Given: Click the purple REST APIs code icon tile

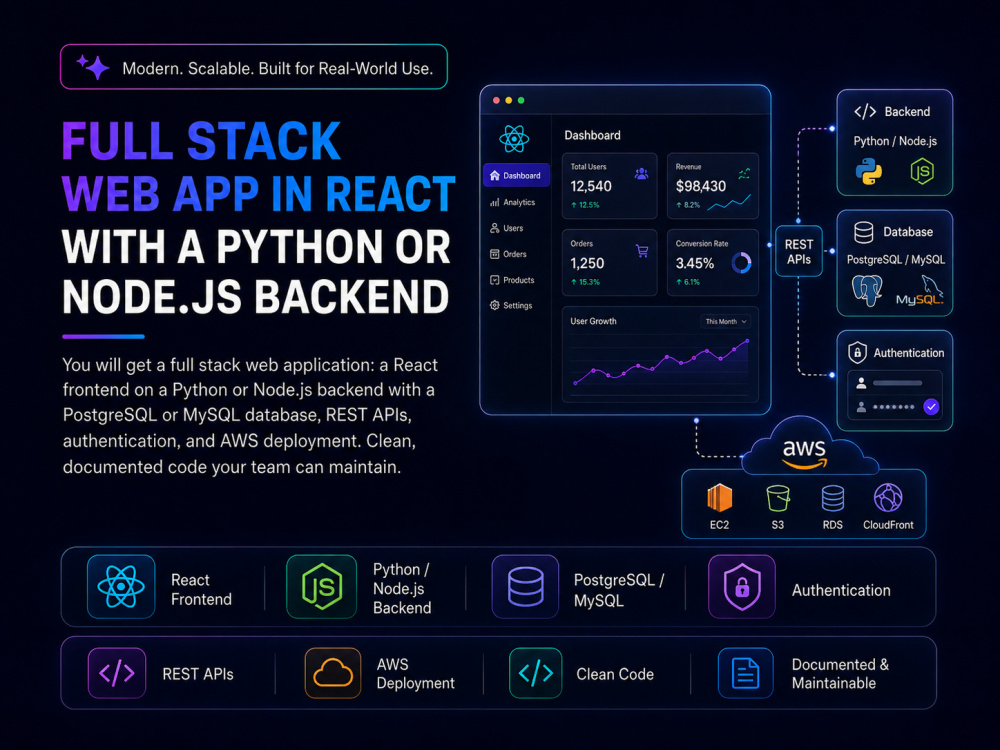Looking at the screenshot, I should point(117,673).
